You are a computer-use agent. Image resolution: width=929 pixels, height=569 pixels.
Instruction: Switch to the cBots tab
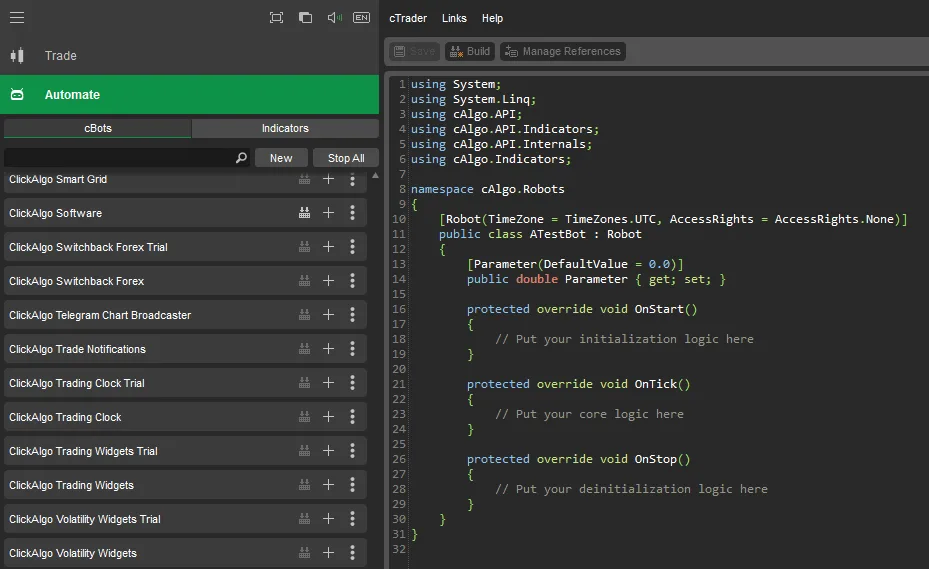point(98,128)
